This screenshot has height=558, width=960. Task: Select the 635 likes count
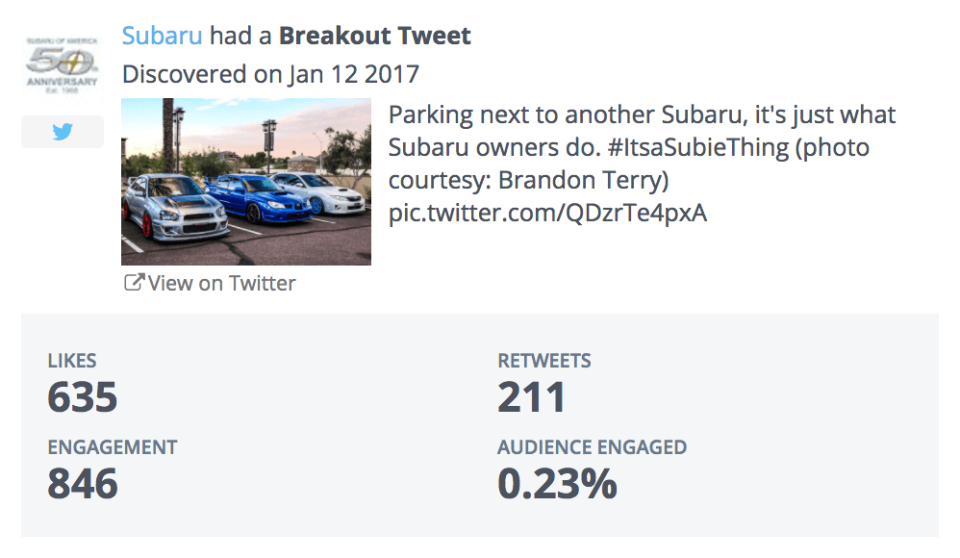point(82,397)
